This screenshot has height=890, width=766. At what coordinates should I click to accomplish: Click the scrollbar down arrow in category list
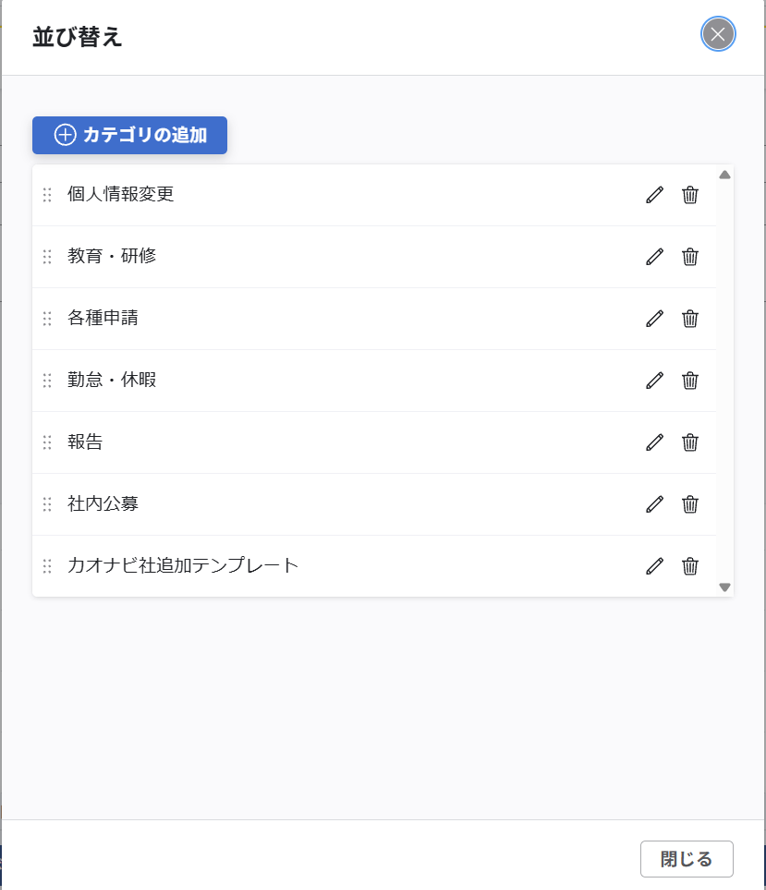pos(725,587)
